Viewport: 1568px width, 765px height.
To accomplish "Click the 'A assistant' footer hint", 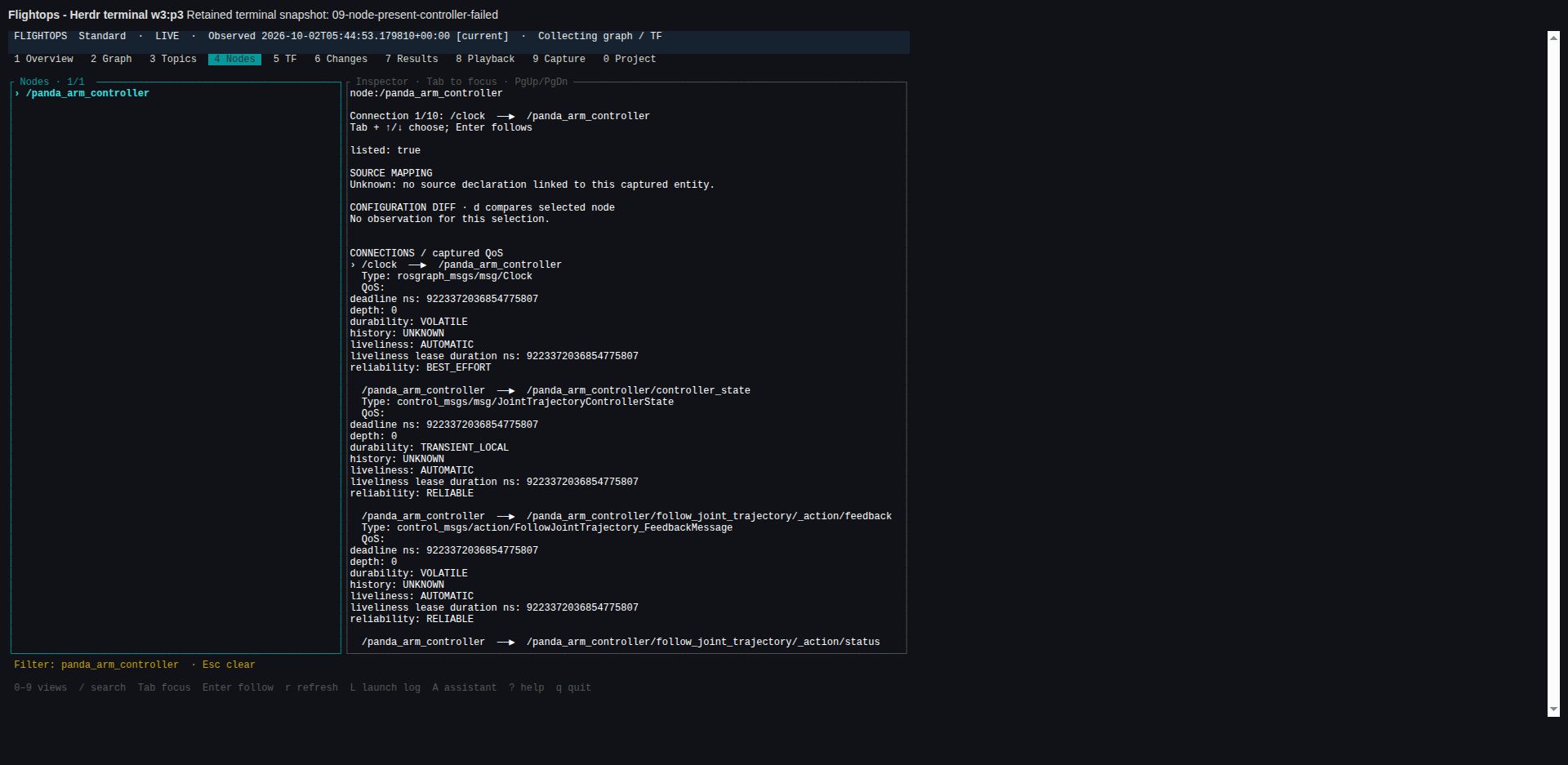I will click(x=464, y=687).
